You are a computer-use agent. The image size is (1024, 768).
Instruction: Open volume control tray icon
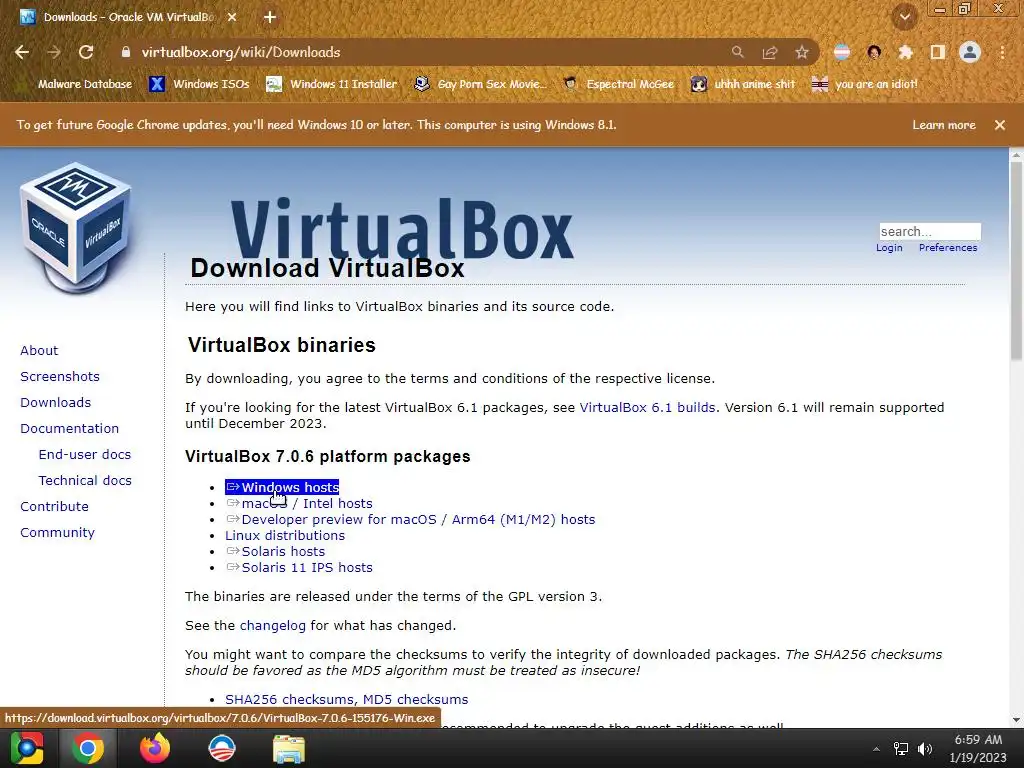[925, 749]
